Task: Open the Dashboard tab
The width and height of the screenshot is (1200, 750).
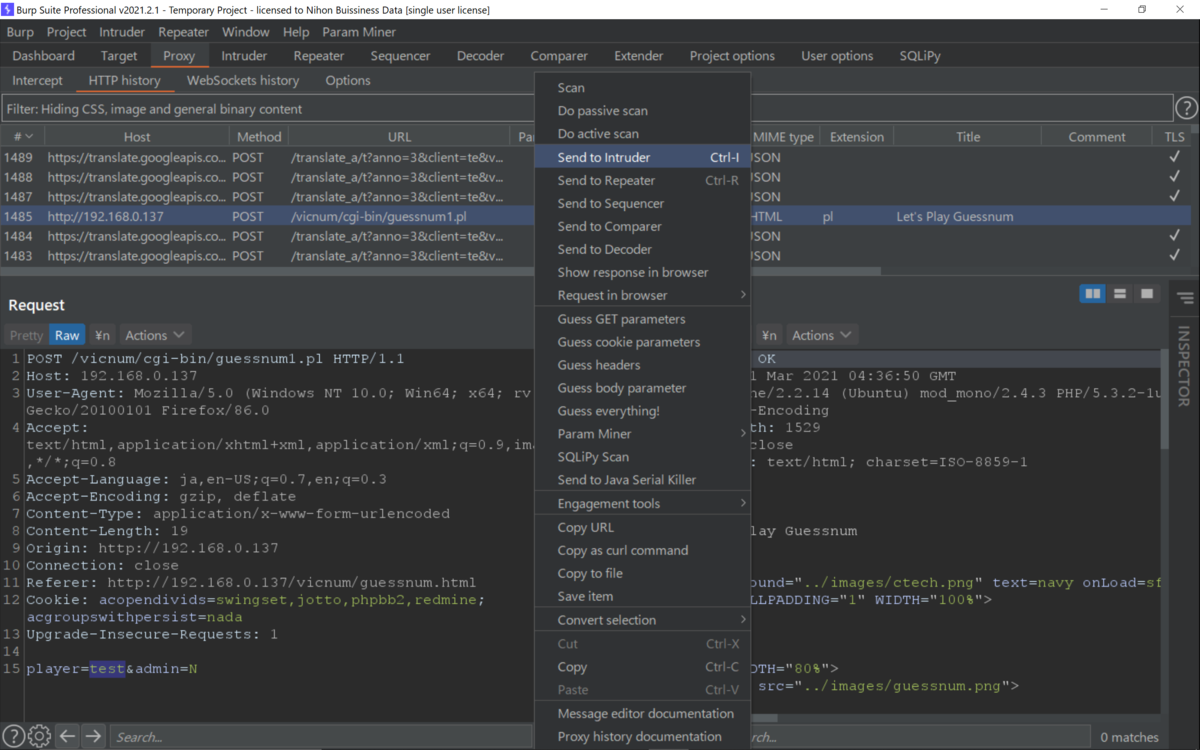Action: point(44,56)
